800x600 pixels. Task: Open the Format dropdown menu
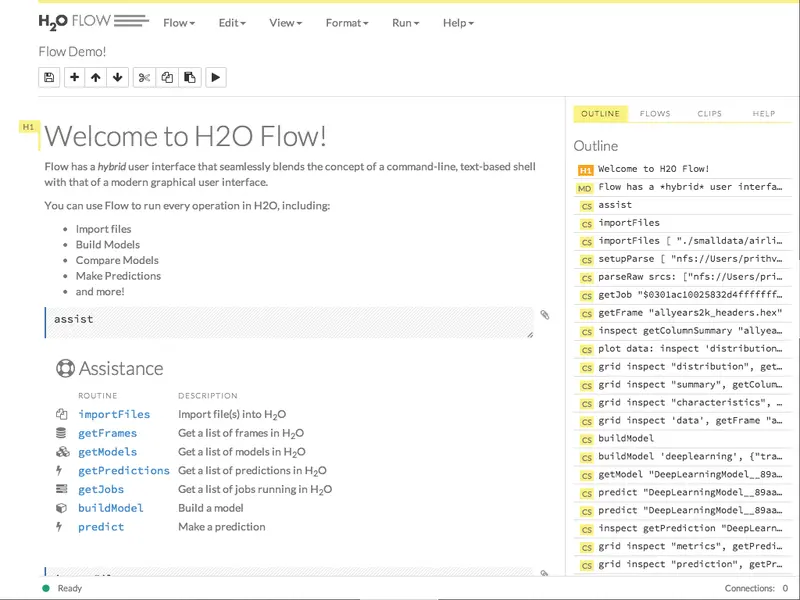(x=347, y=23)
